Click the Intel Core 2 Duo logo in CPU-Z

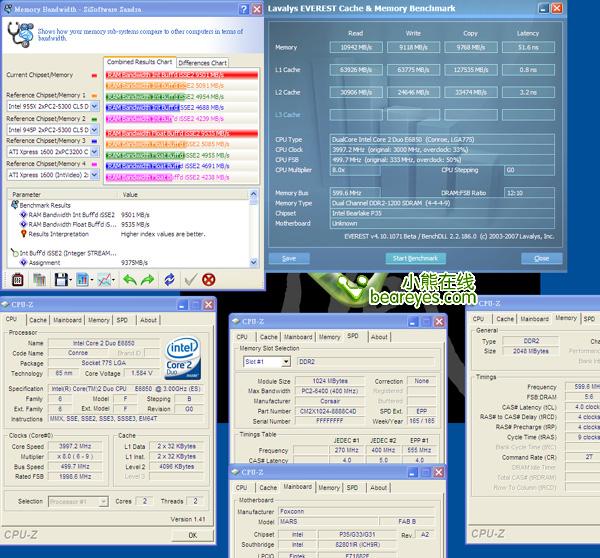(183, 358)
